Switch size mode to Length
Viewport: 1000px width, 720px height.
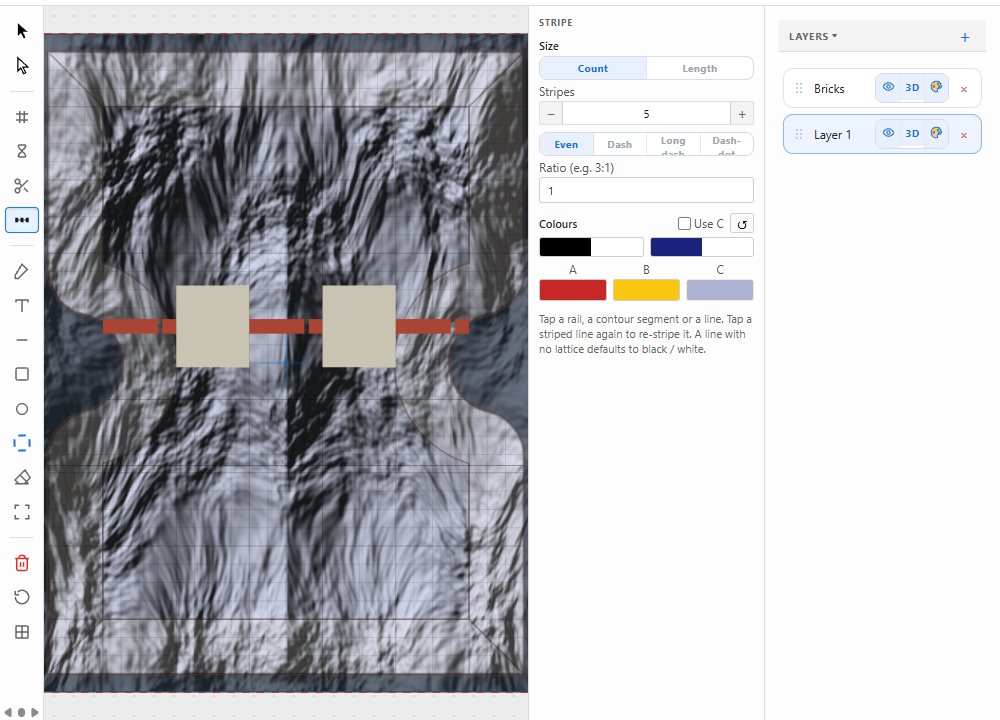[x=700, y=68]
